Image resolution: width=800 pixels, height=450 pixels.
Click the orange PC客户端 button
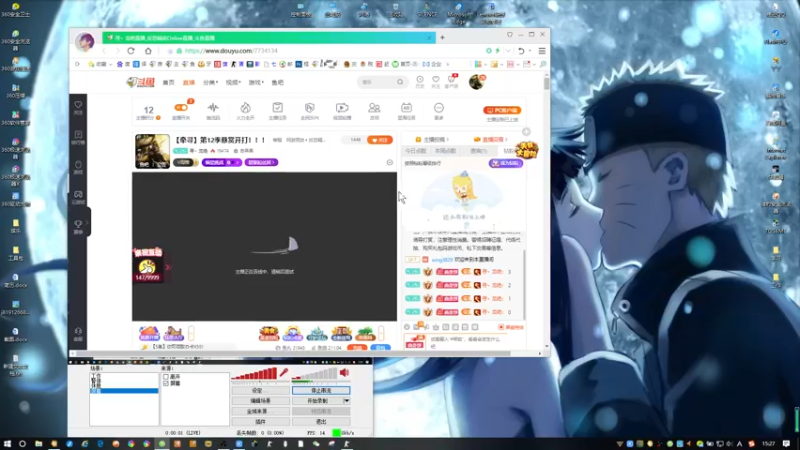pos(502,110)
